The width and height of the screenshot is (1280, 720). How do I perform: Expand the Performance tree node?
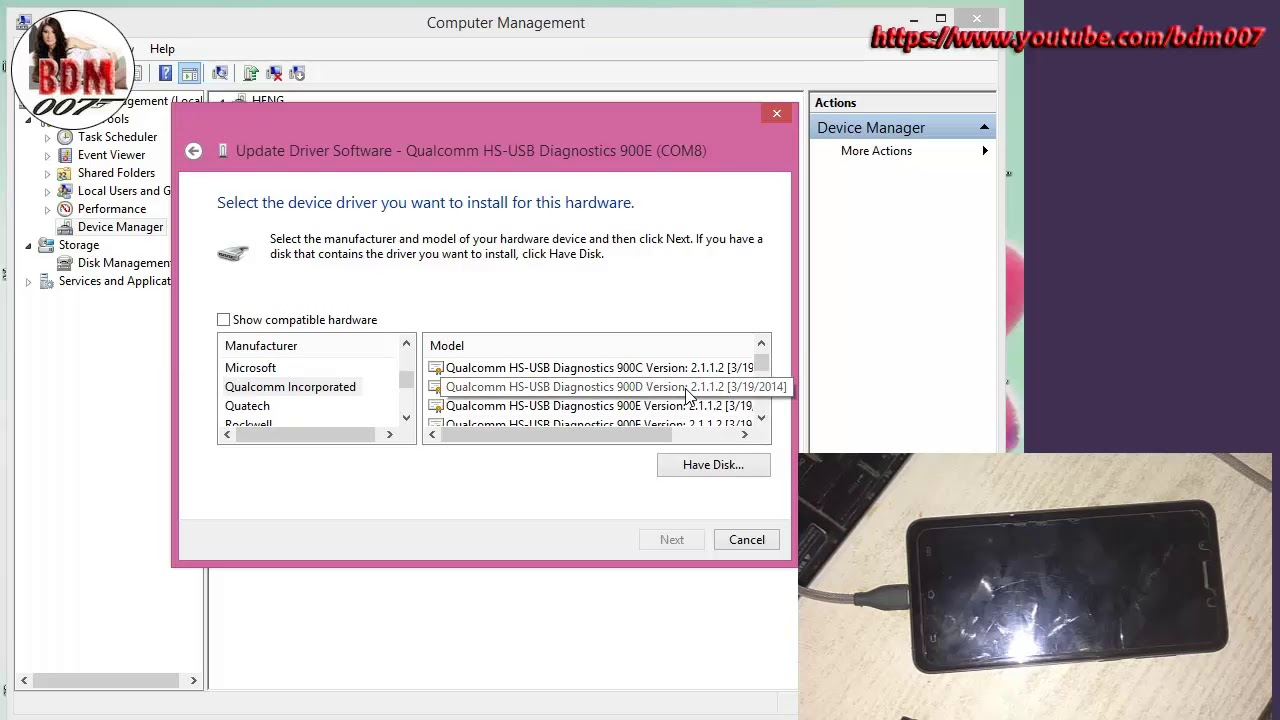[x=47, y=209]
